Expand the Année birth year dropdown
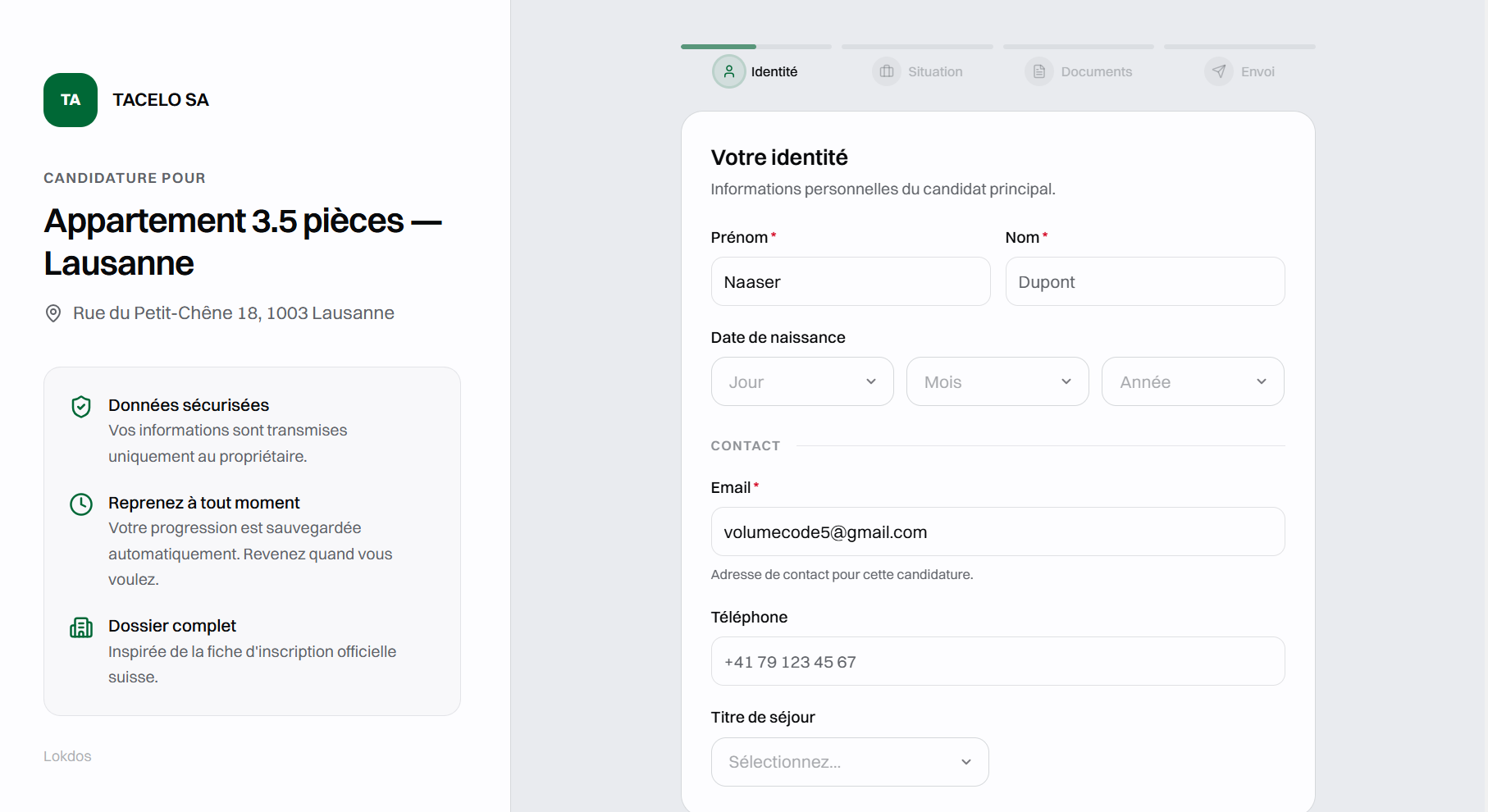Viewport: 1488px width, 812px height. 1192,381
